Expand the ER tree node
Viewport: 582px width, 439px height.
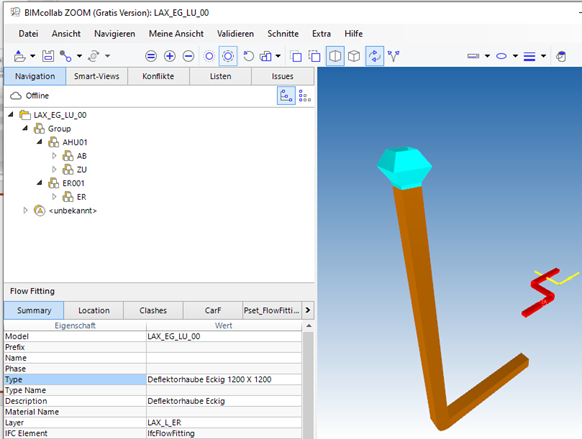pyautogui.click(x=54, y=196)
